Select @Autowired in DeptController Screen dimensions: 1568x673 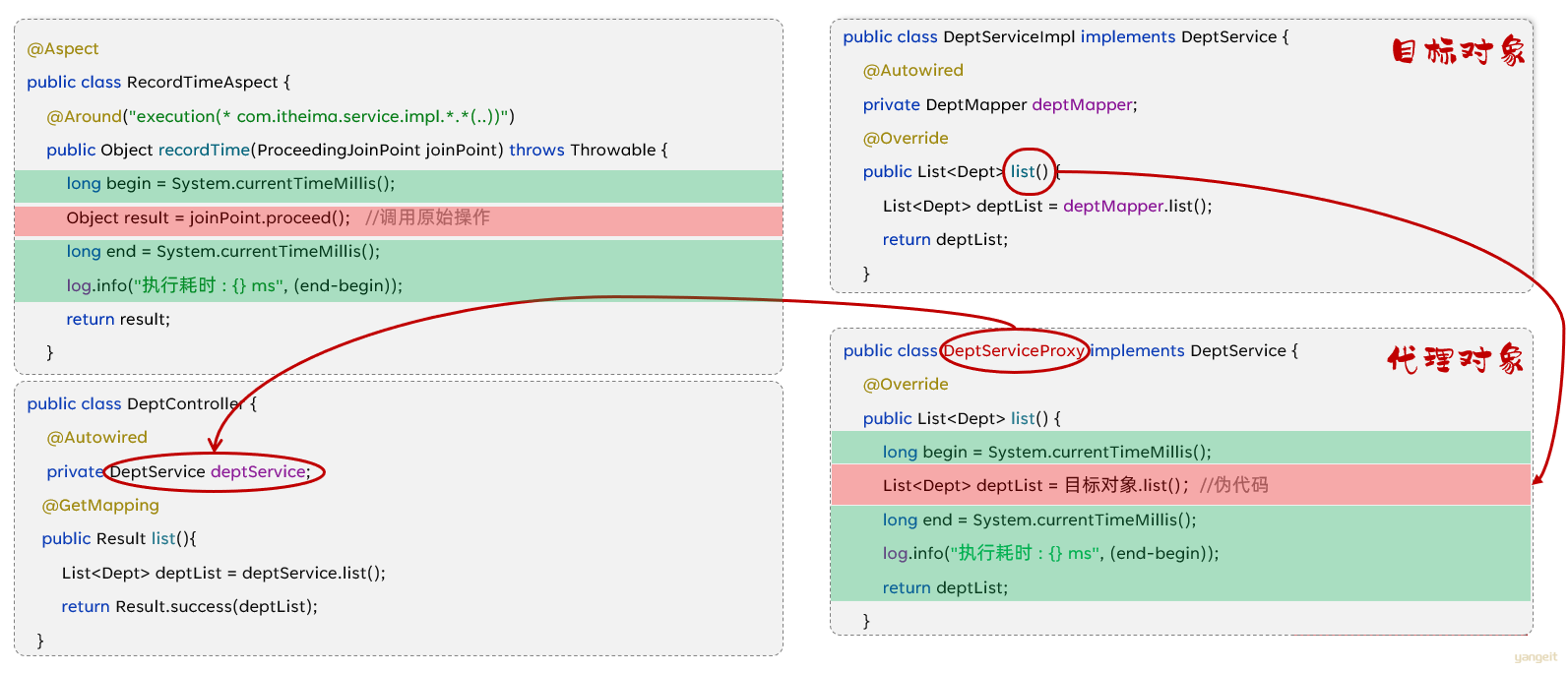tap(96, 438)
